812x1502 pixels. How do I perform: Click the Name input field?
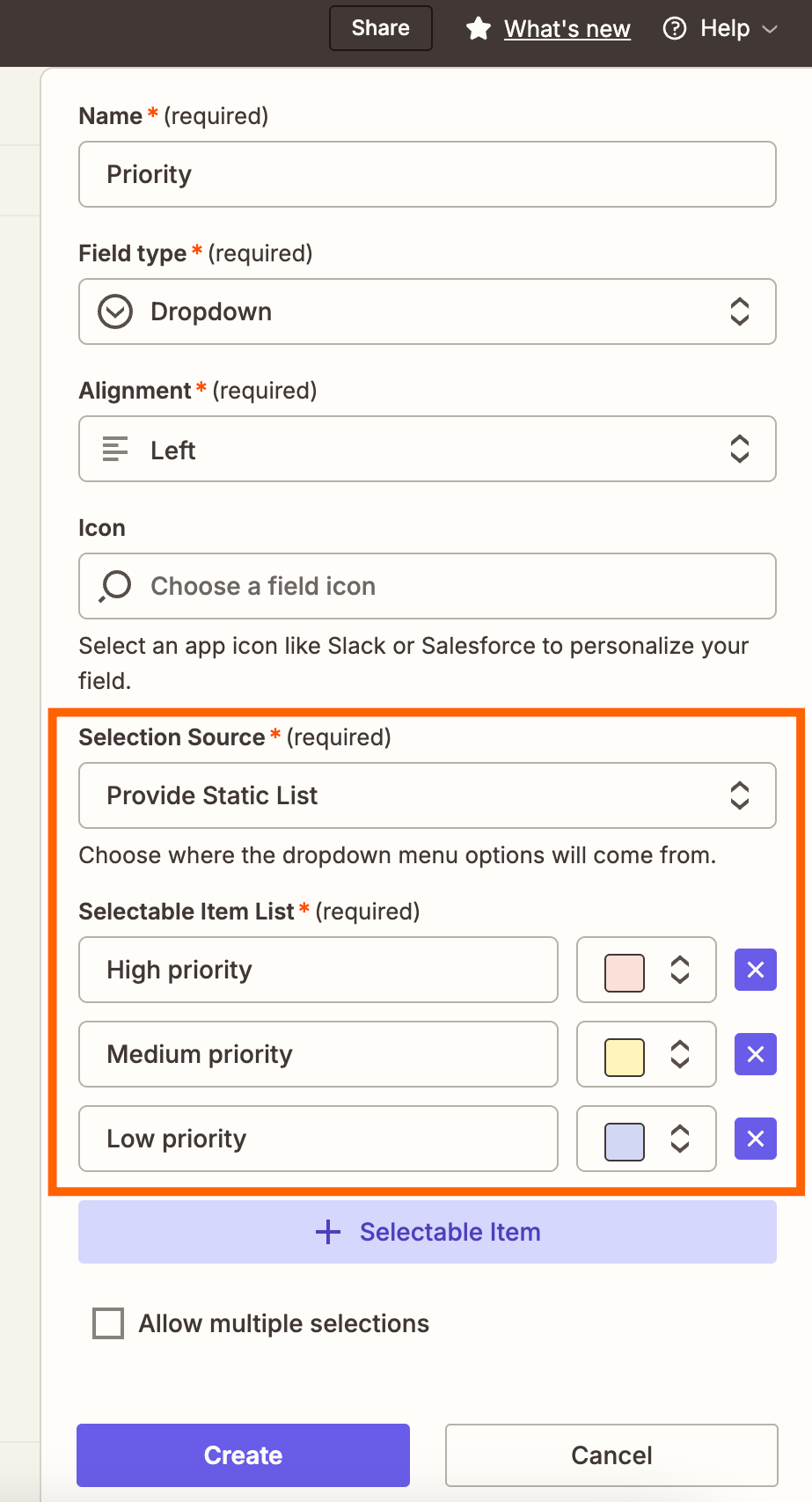[x=428, y=174]
